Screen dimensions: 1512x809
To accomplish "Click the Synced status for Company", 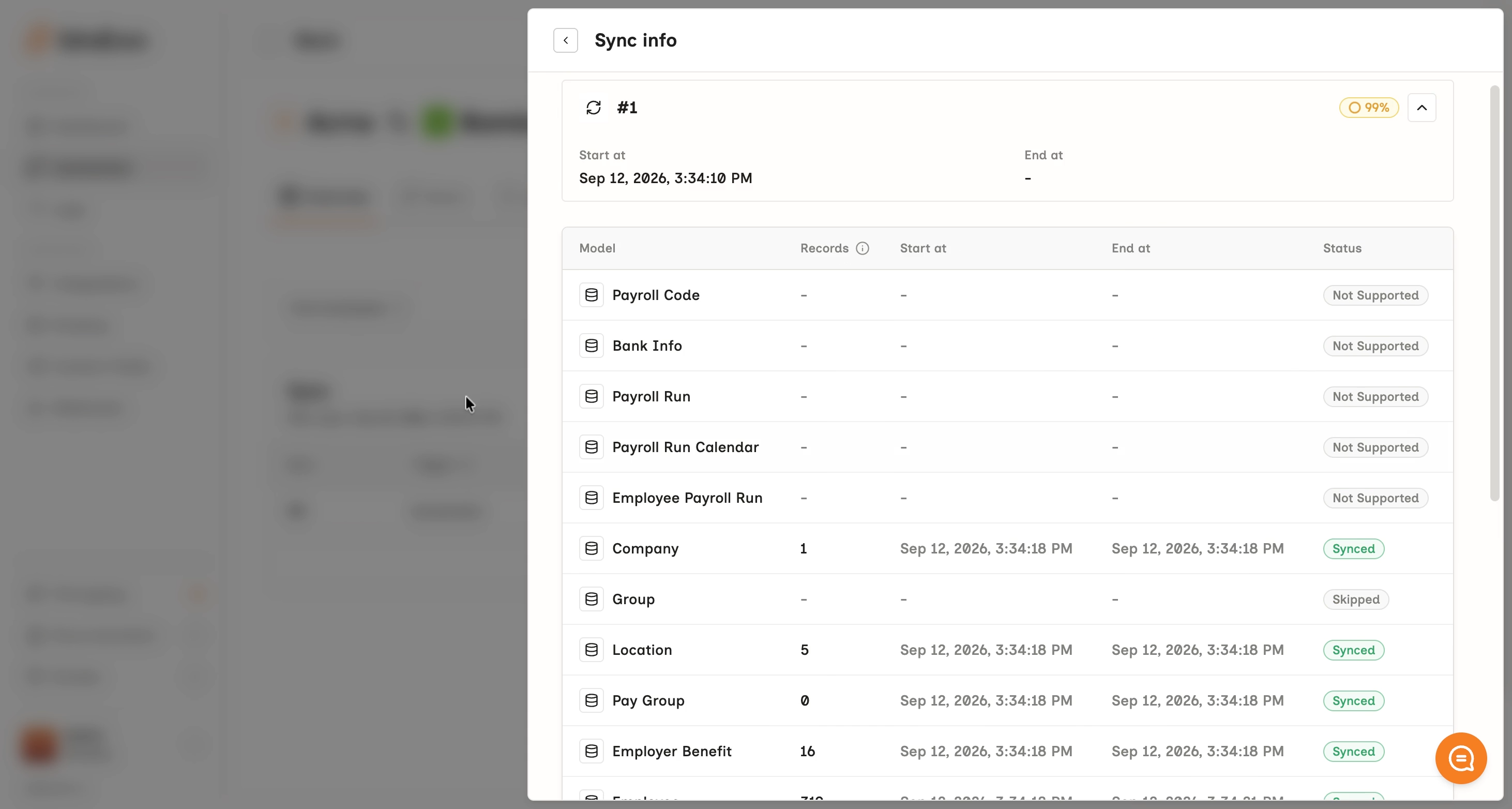I will pyautogui.click(x=1354, y=548).
